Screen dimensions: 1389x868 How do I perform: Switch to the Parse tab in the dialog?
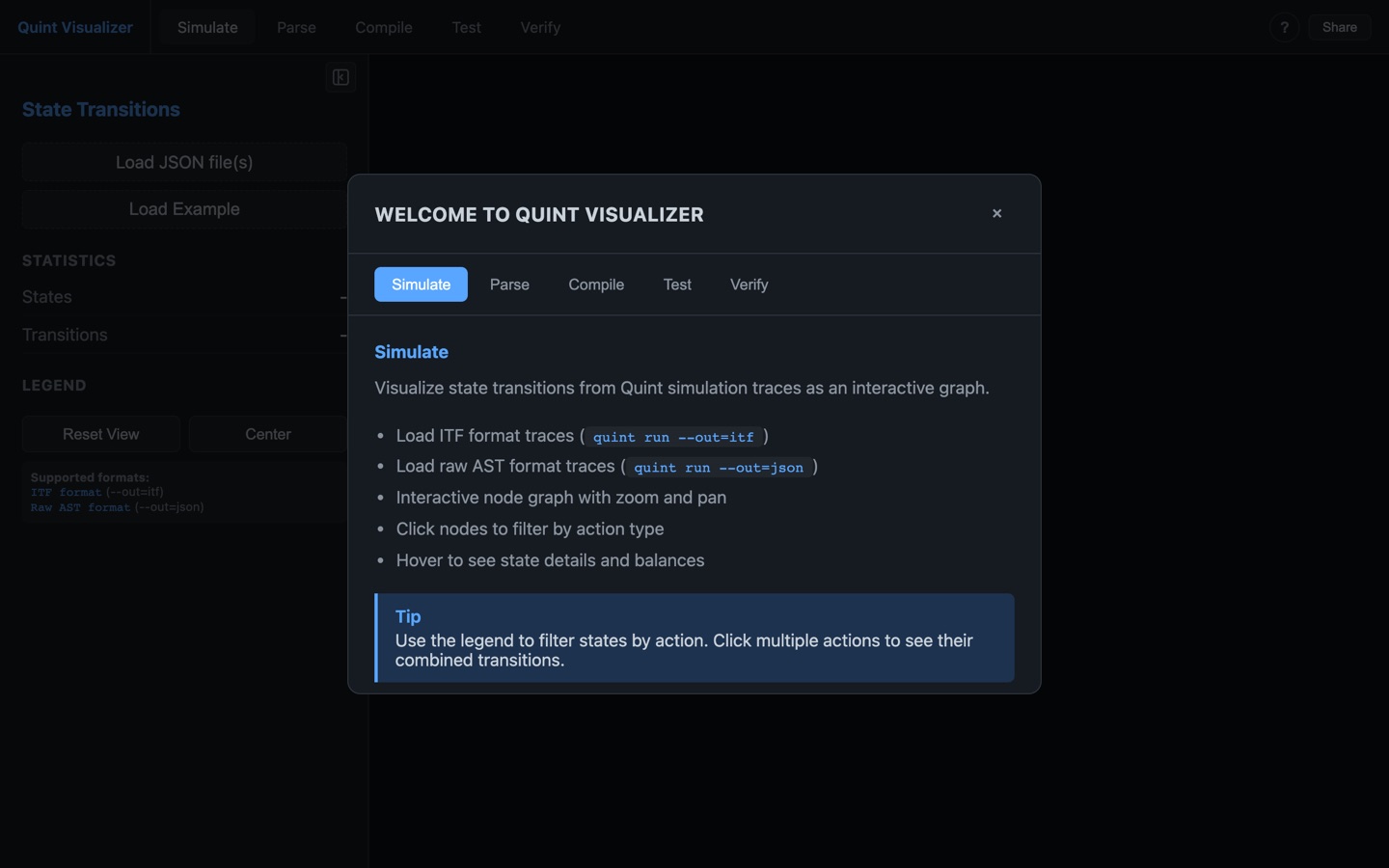tap(509, 285)
